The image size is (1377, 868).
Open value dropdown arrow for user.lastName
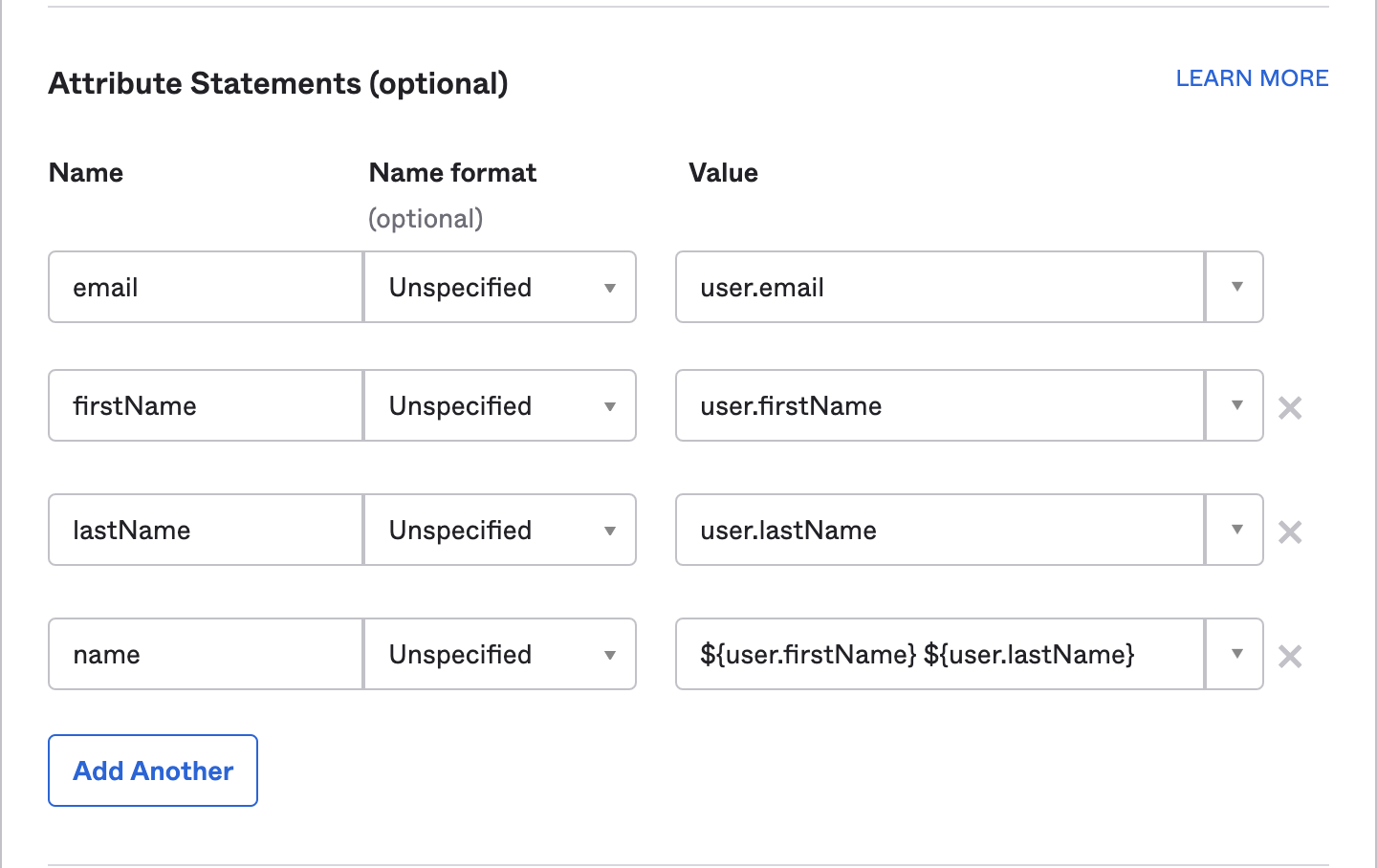point(1235,531)
